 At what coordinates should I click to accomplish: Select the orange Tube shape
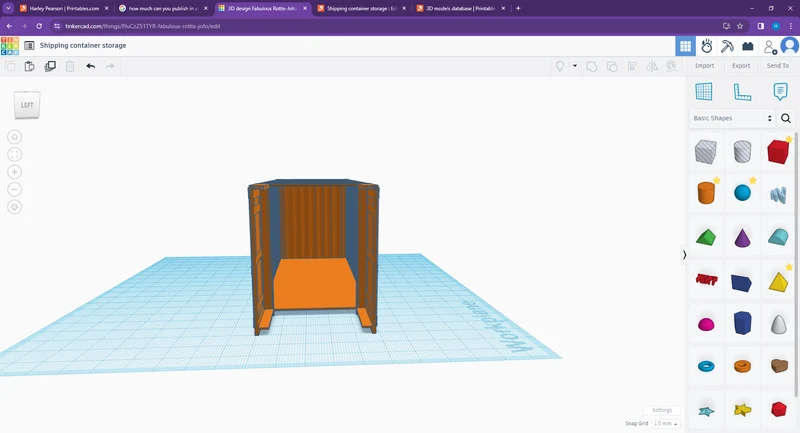[742, 366]
